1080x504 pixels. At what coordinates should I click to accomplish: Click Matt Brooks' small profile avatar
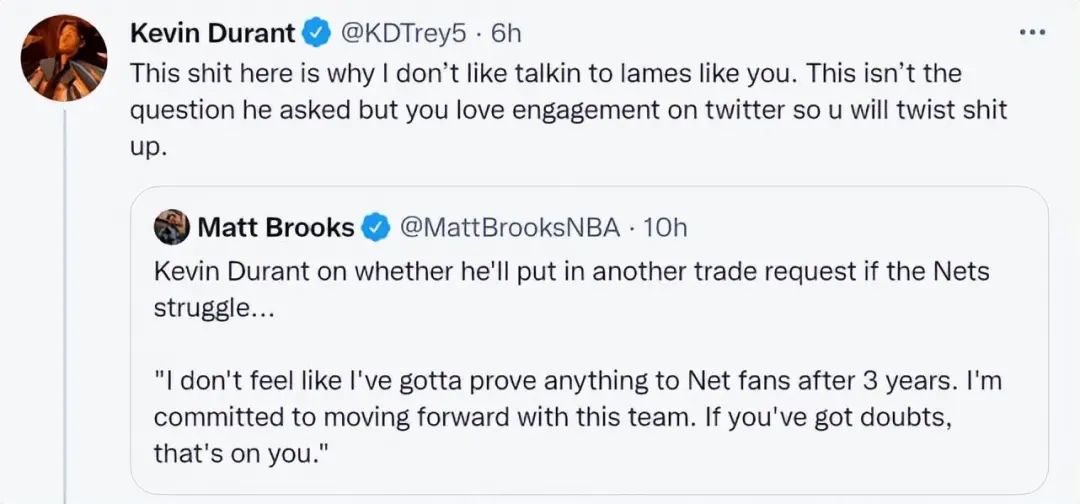(x=171, y=228)
